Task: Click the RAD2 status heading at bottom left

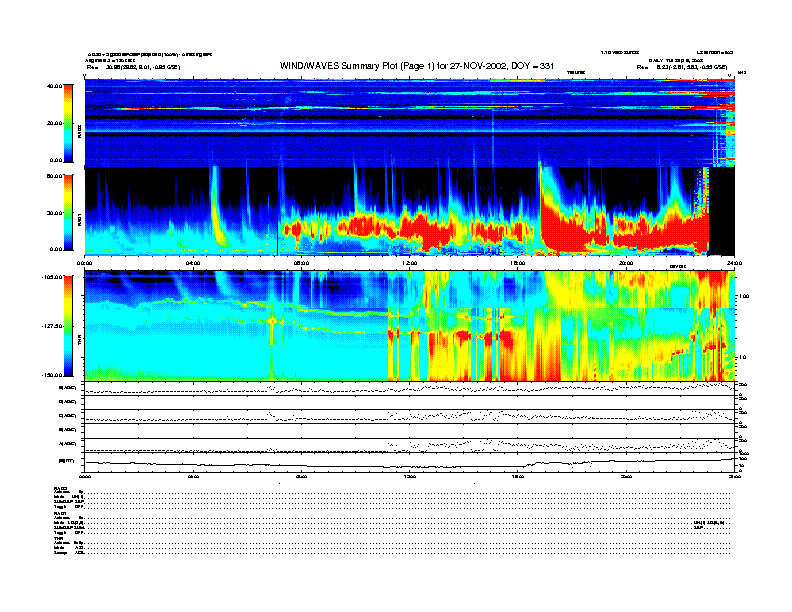Action: [61, 486]
